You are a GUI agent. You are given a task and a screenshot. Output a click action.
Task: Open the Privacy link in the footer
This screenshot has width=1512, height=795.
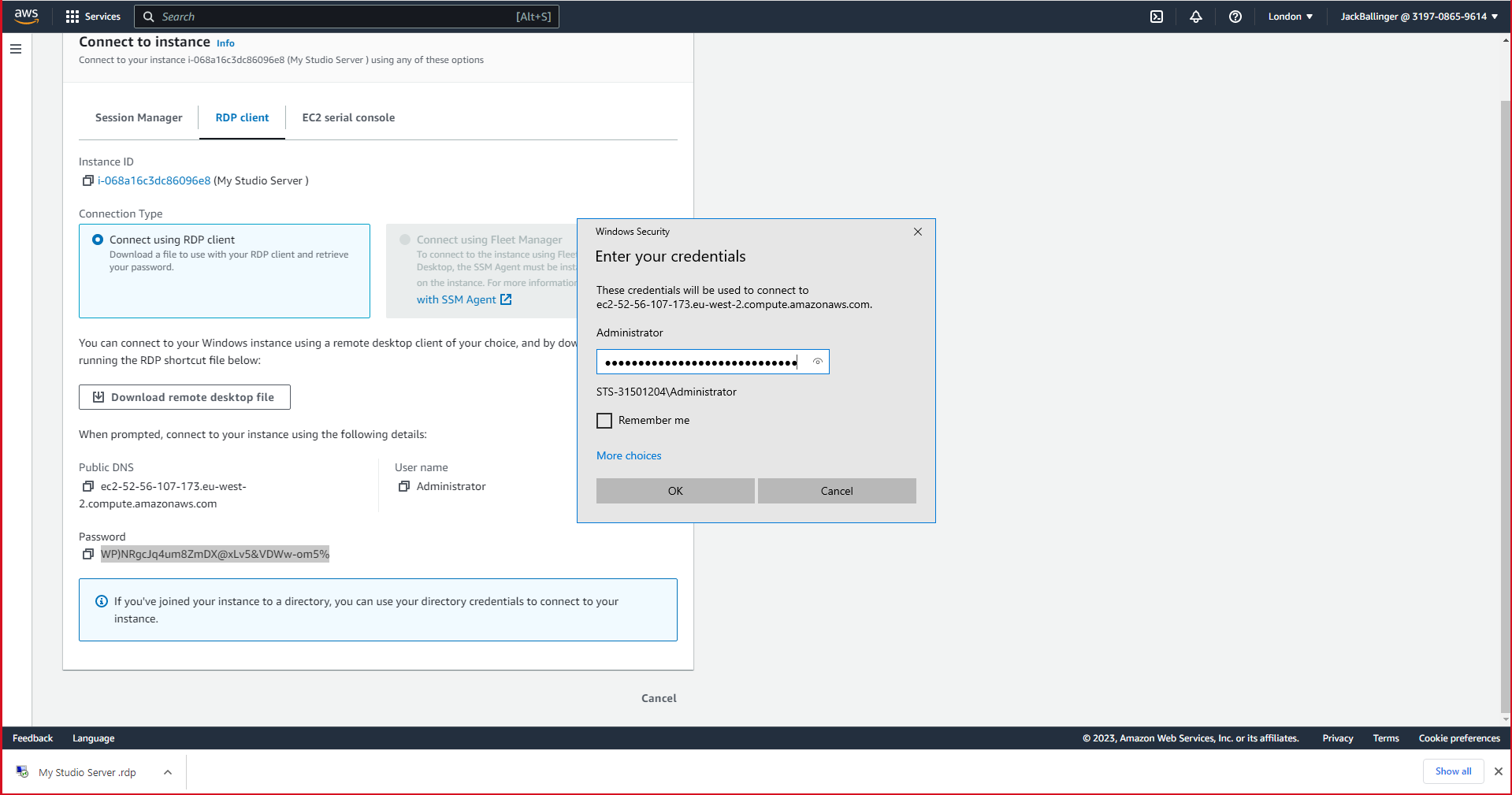pos(1338,738)
